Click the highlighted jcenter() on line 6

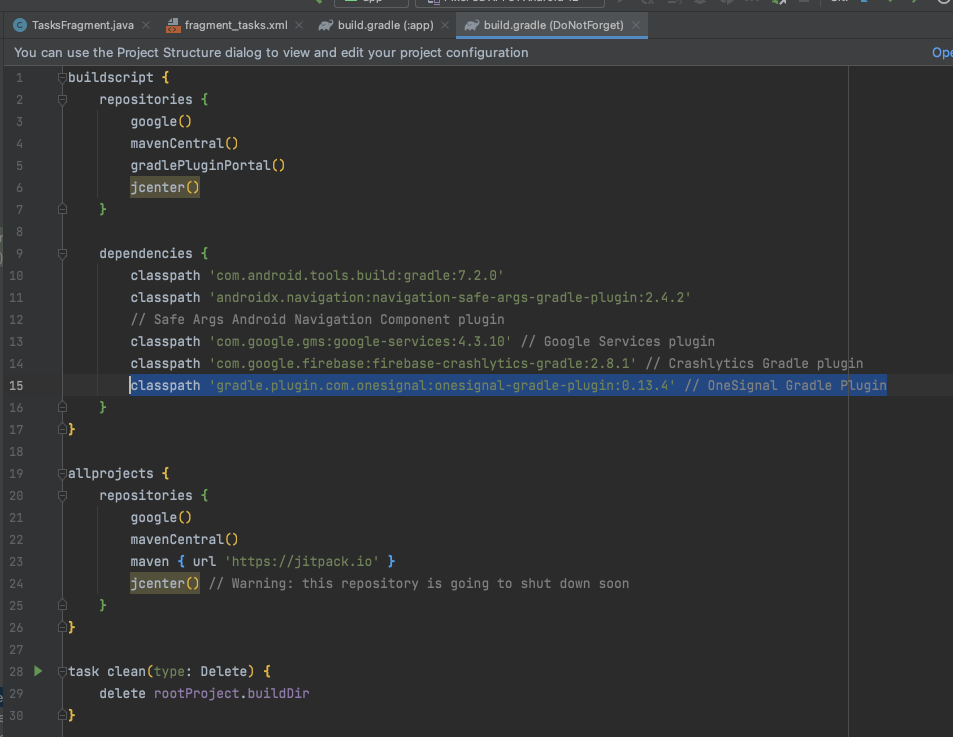coord(165,187)
